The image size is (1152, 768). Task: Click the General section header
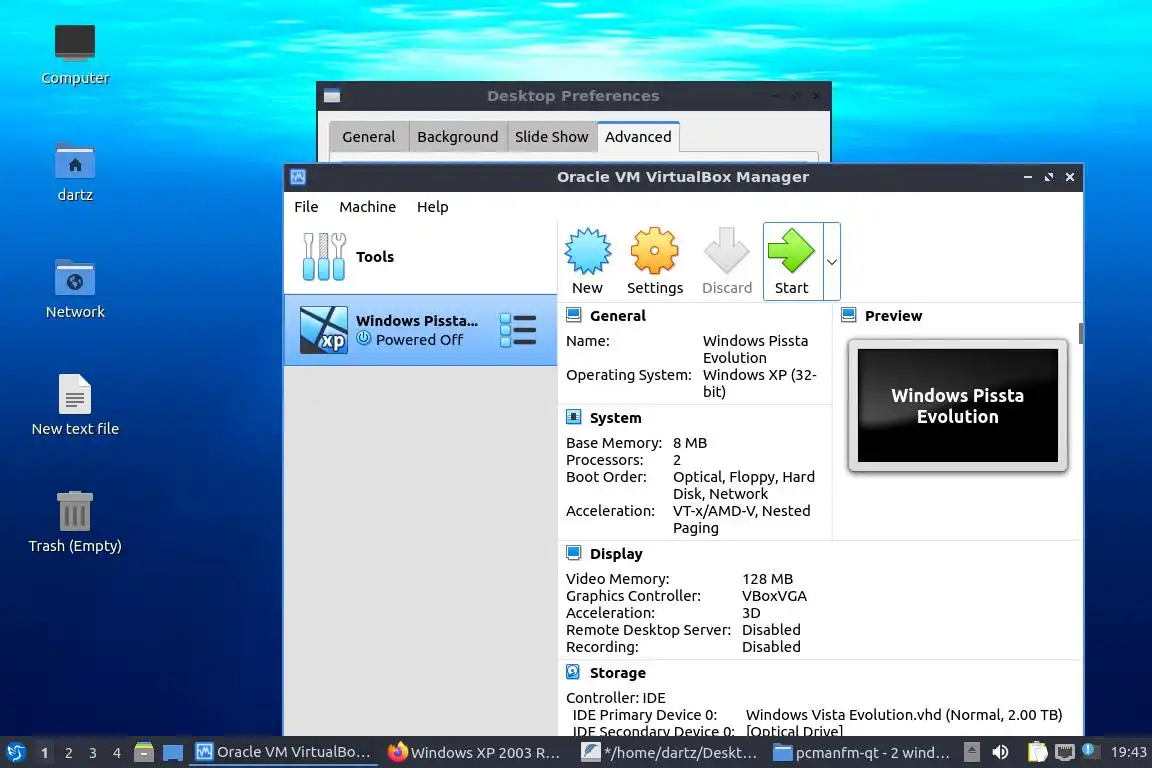(617, 316)
